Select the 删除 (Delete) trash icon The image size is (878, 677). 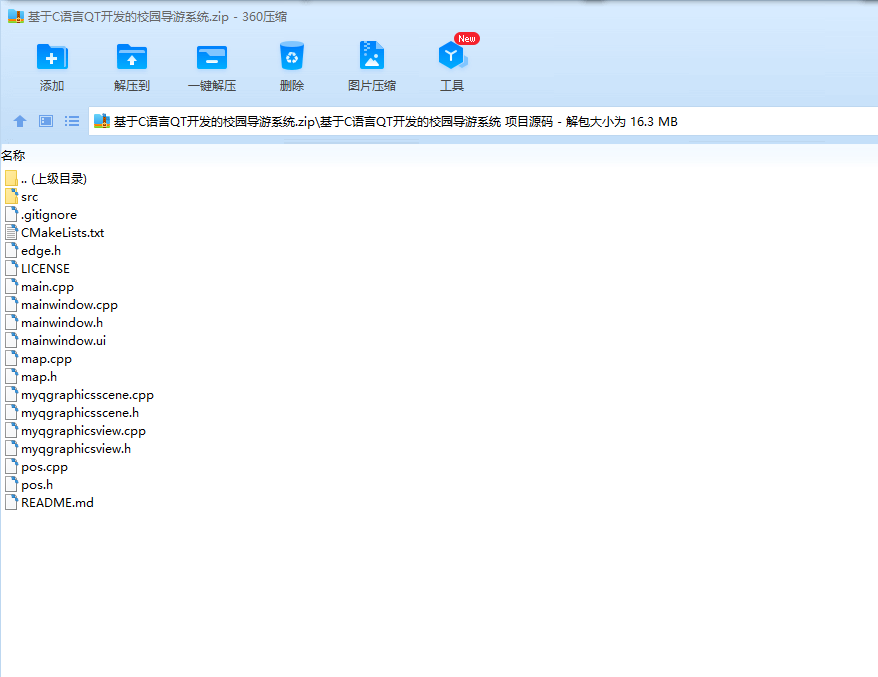click(x=292, y=56)
